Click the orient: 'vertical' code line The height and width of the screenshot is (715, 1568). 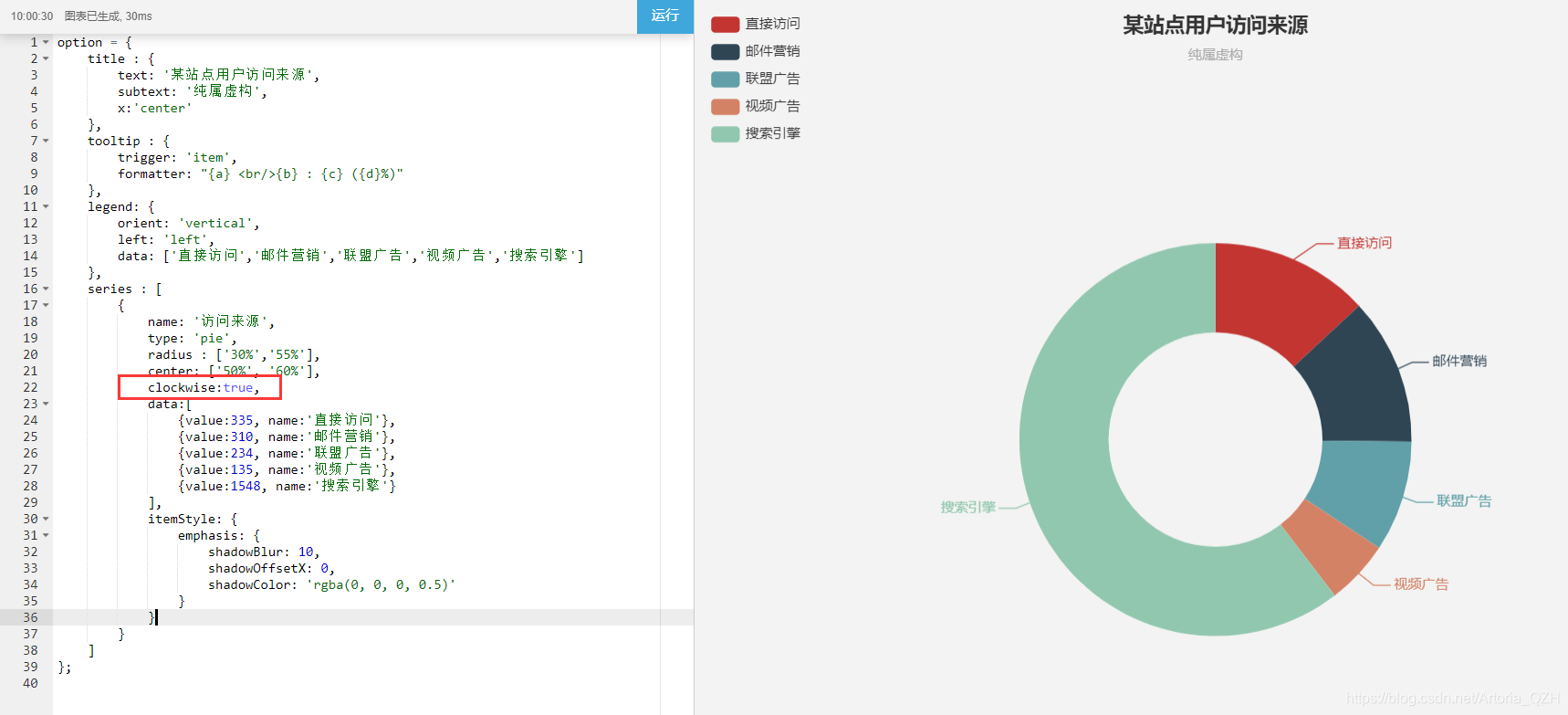click(189, 223)
